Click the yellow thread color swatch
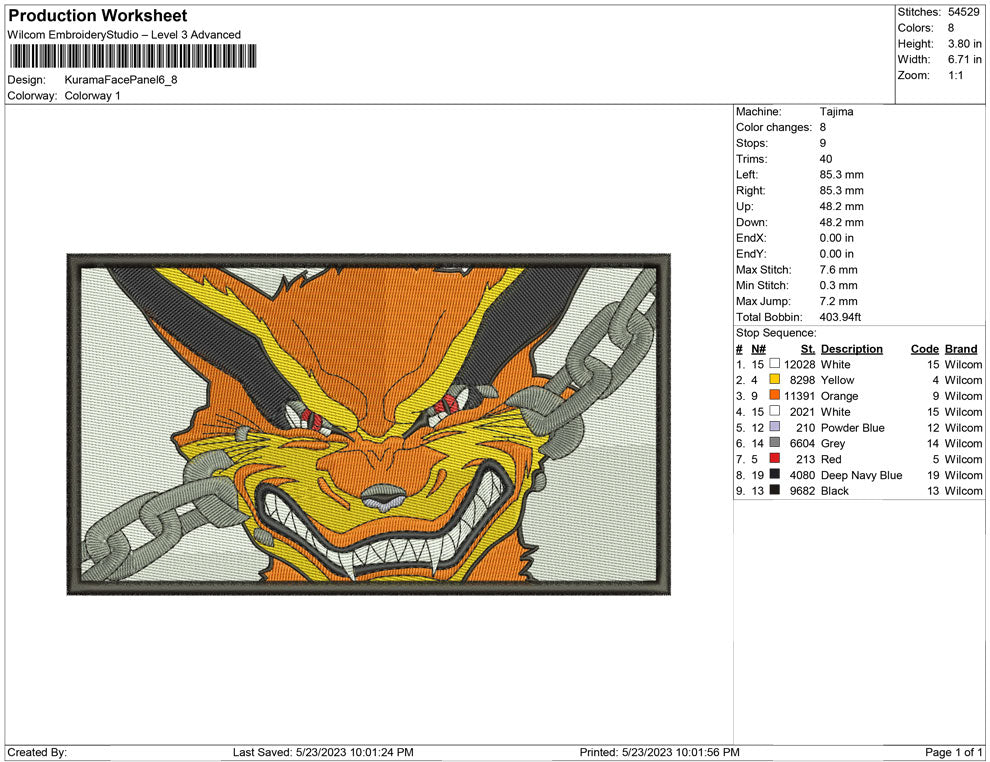990x762 pixels. pyautogui.click(x=774, y=379)
